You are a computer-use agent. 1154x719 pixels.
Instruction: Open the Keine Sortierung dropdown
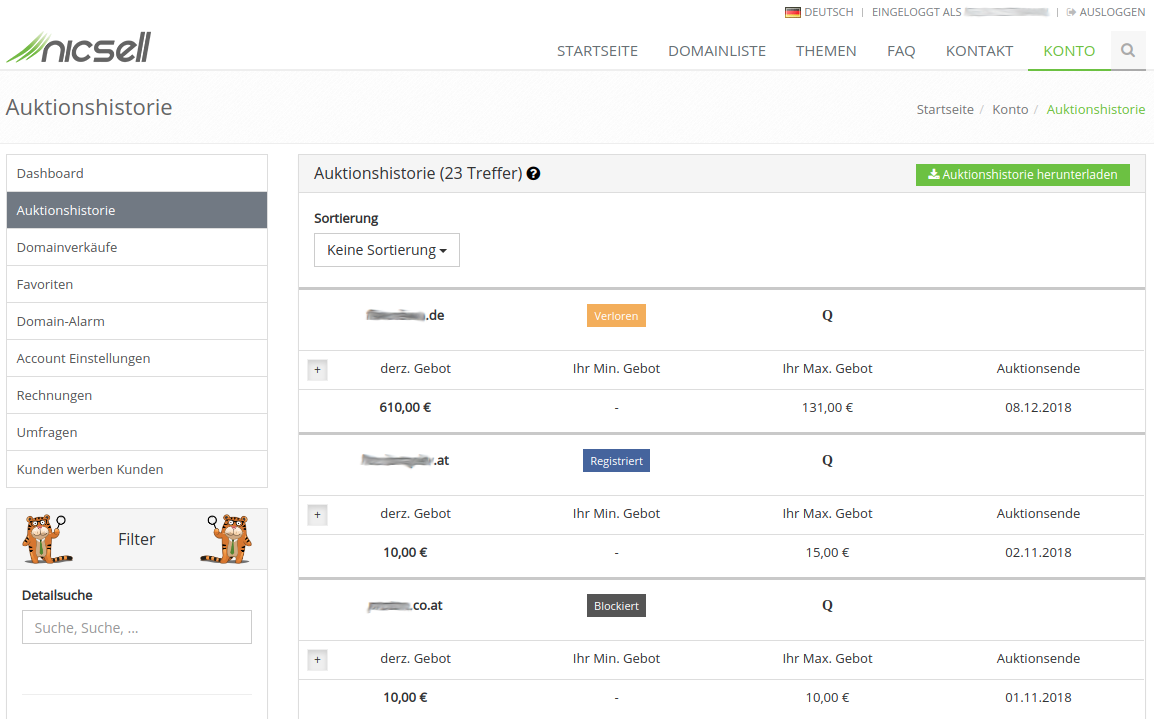pos(386,250)
